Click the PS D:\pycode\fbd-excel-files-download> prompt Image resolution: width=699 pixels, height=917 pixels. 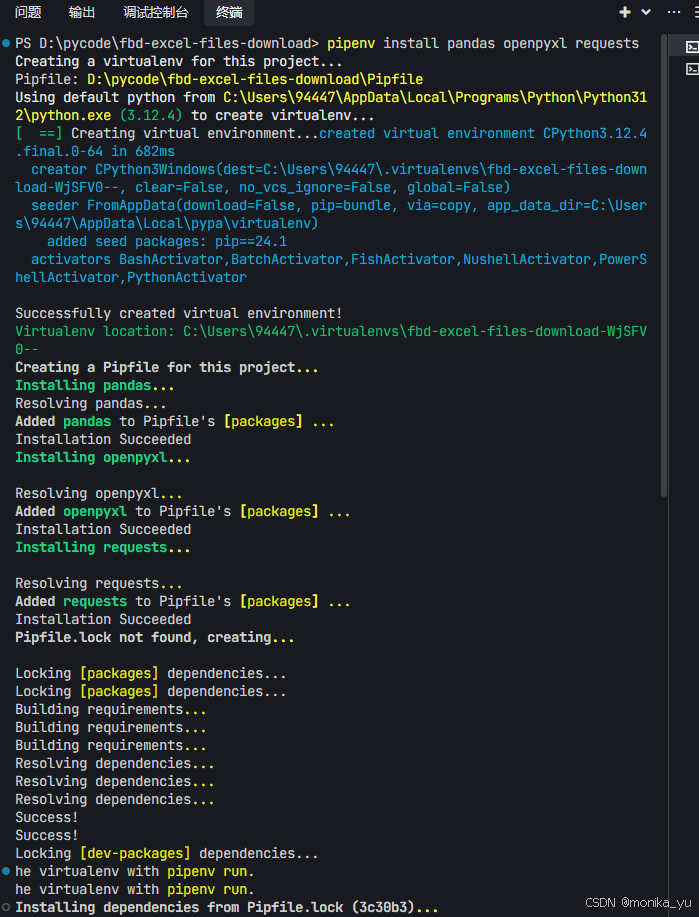pyautogui.click(x=167, y=44)
